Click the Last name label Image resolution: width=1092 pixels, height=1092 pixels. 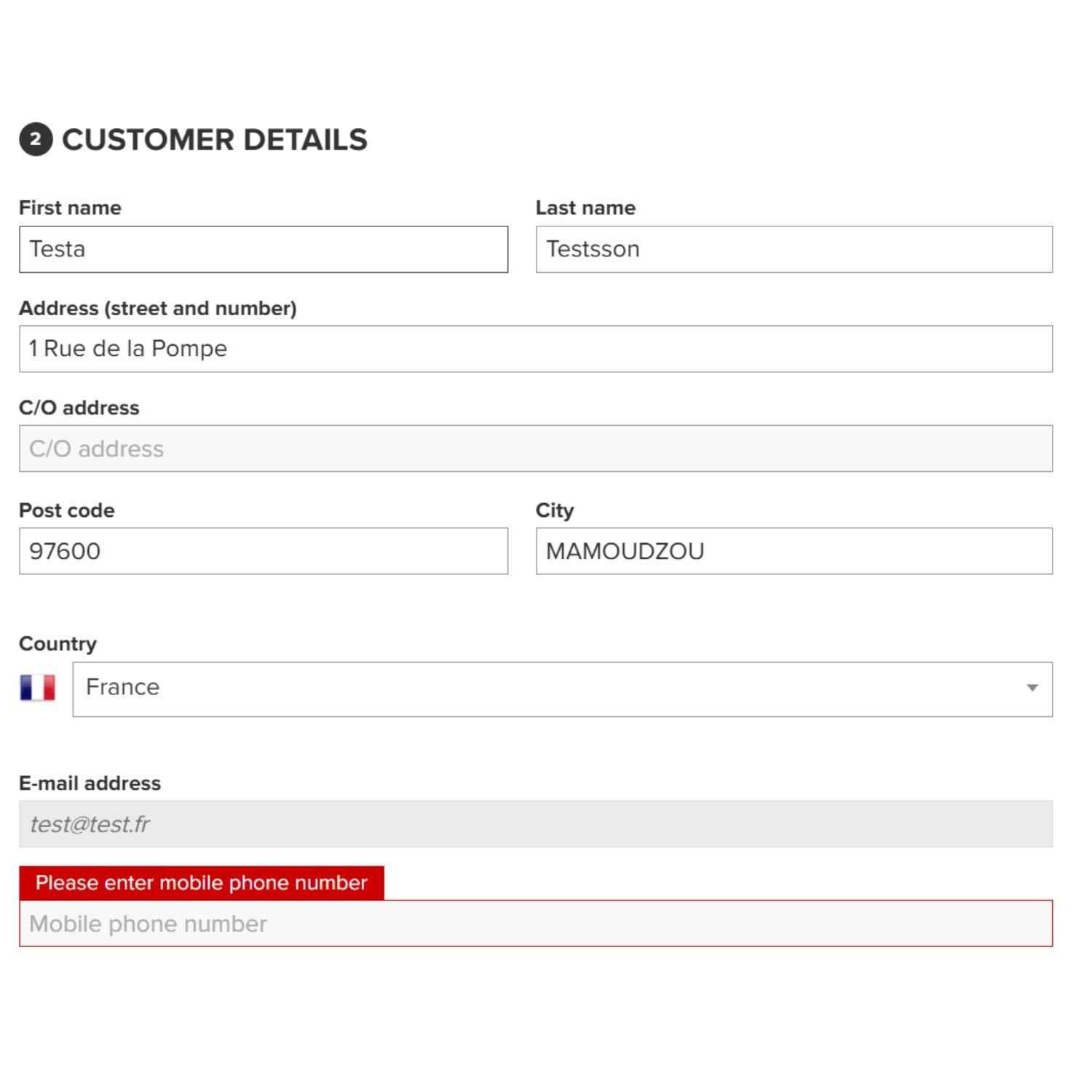[585, 207]
